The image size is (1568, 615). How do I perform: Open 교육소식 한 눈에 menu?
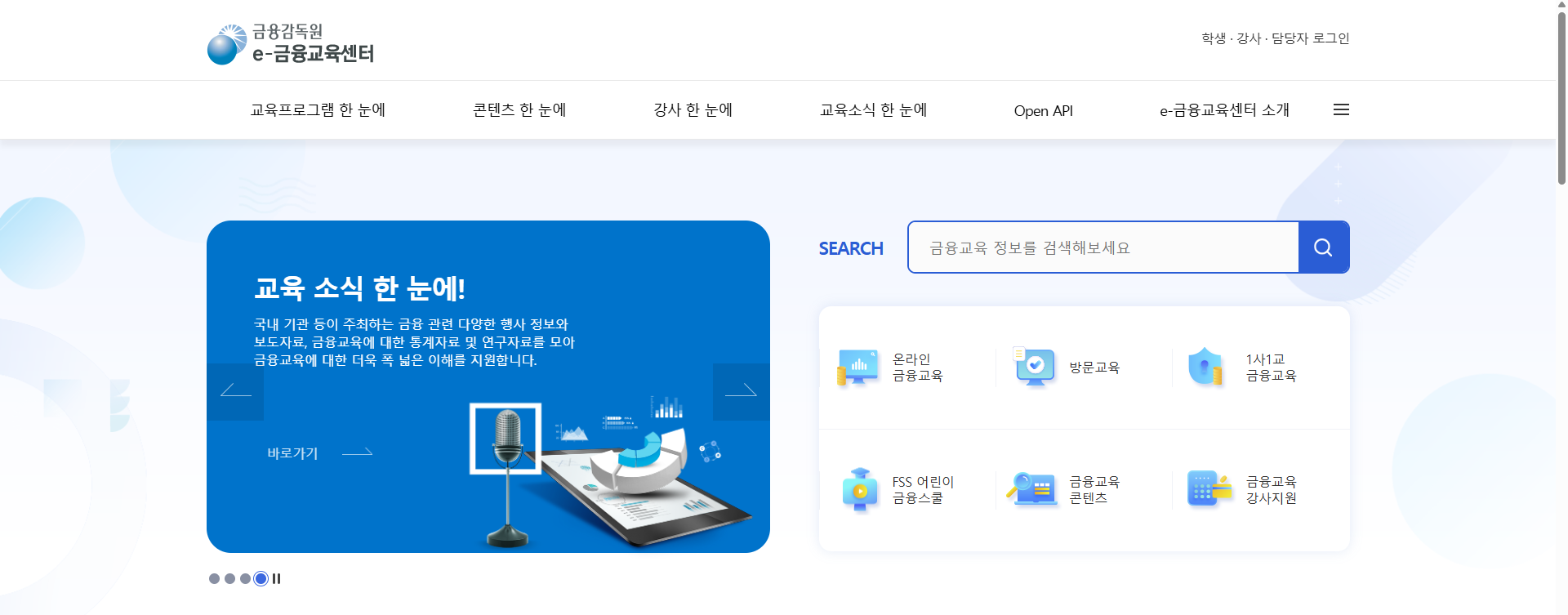click(x=873, y=110)
